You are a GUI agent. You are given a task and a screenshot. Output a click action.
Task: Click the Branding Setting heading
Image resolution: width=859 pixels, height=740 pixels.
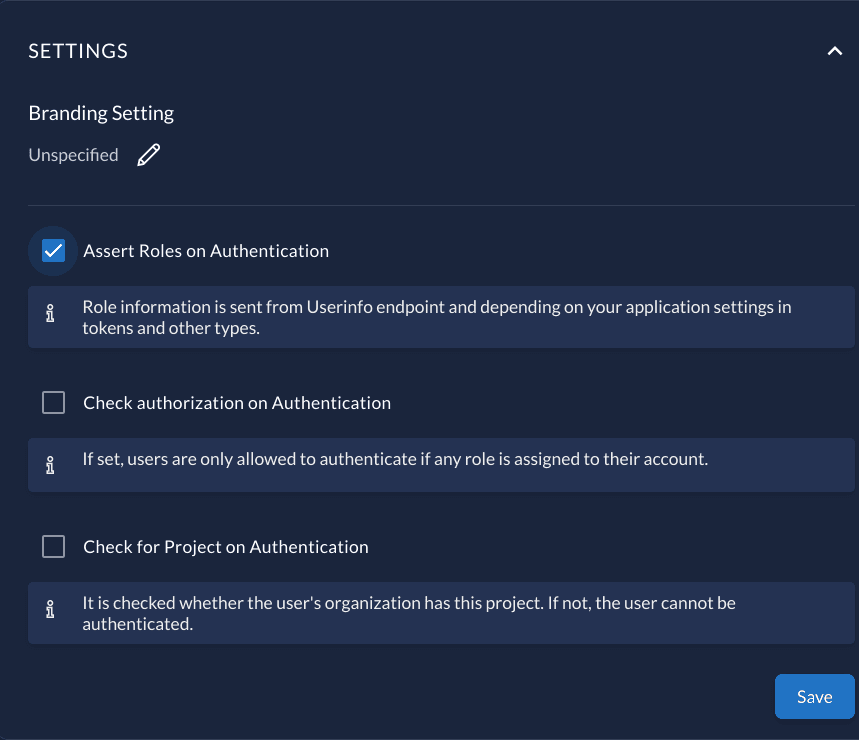[100, 112]
